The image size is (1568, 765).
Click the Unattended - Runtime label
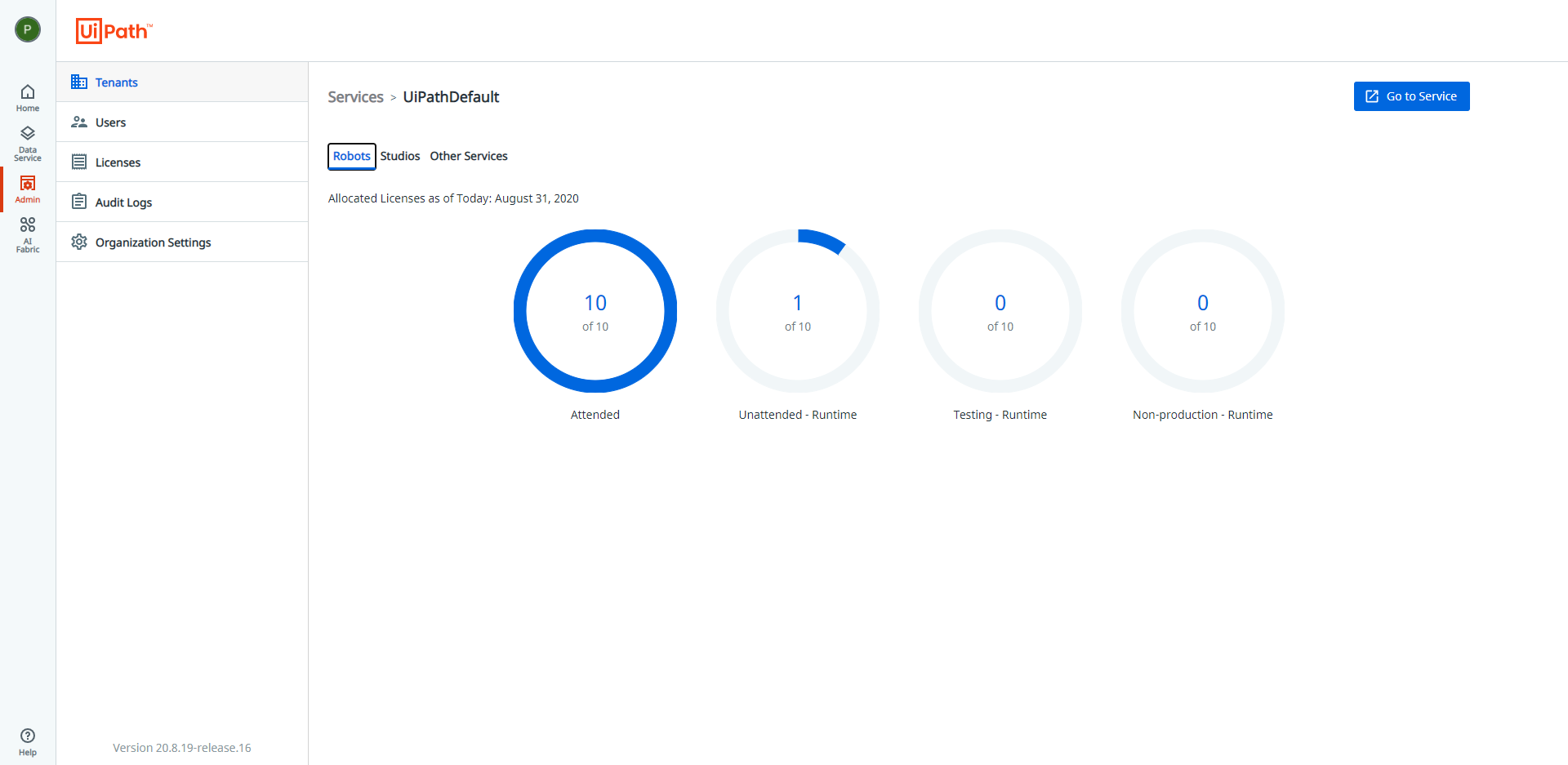798,415
